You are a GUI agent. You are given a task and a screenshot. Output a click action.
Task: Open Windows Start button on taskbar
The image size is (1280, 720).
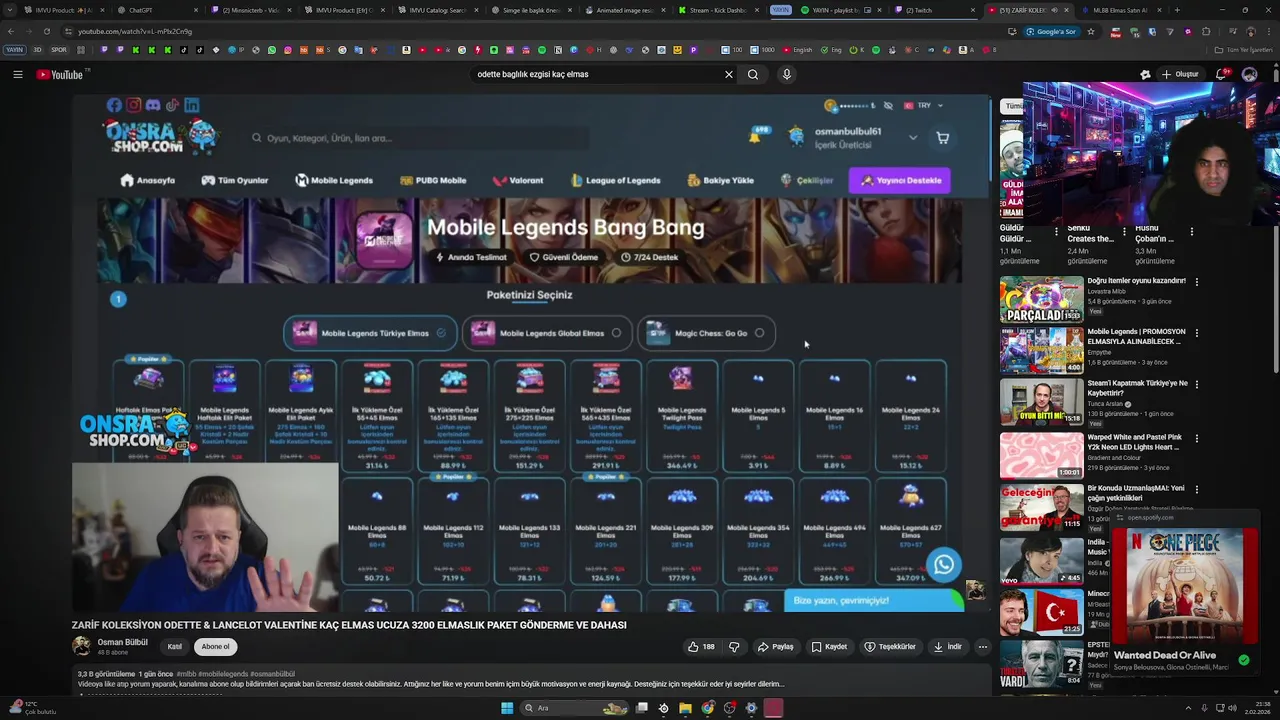(x=507, y=708)
